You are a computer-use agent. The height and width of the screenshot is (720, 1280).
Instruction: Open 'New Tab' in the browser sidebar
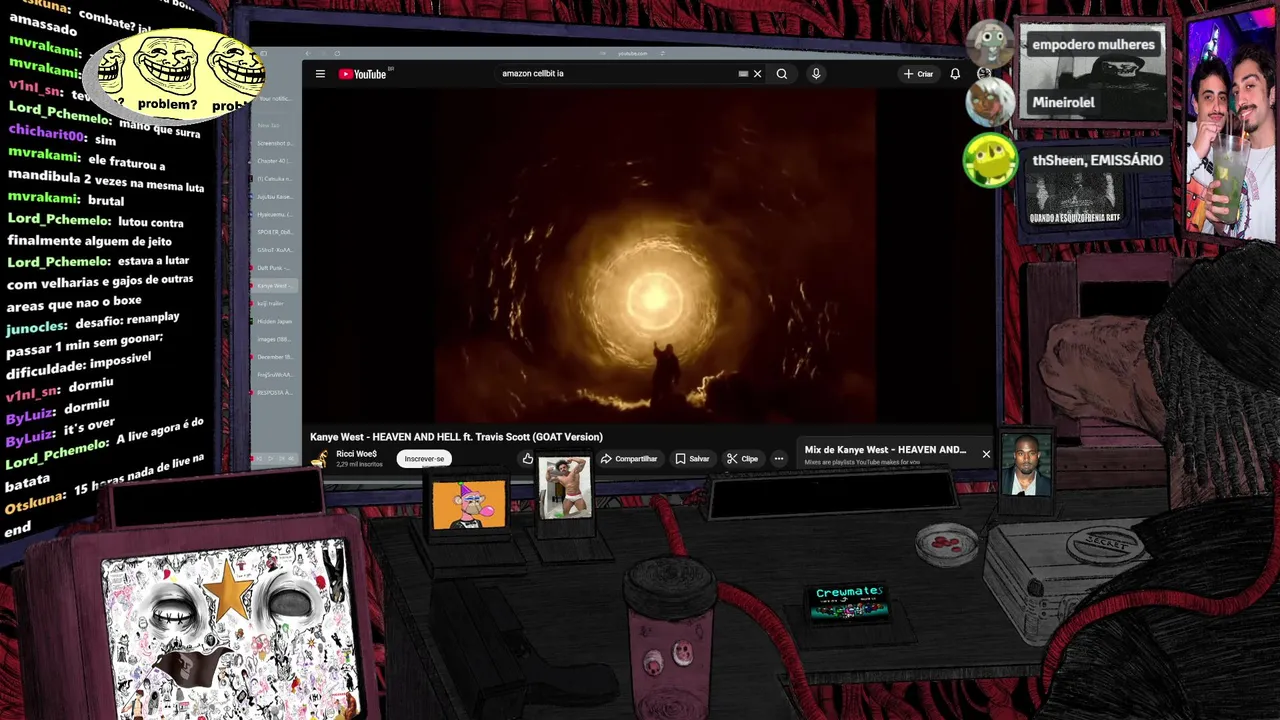tap(270, 125)
